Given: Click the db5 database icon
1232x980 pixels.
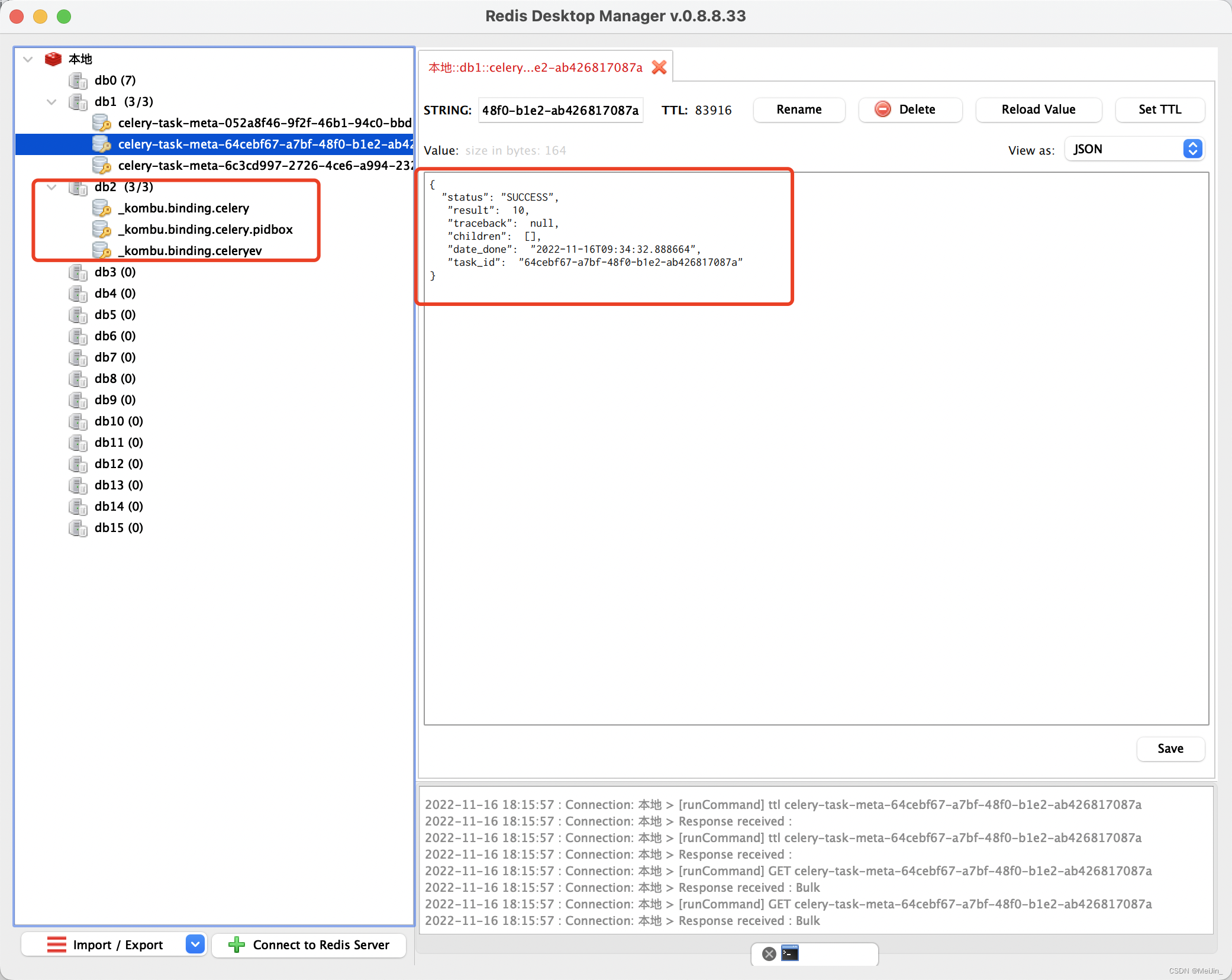Looking at the screenshot, I should 78,314.
